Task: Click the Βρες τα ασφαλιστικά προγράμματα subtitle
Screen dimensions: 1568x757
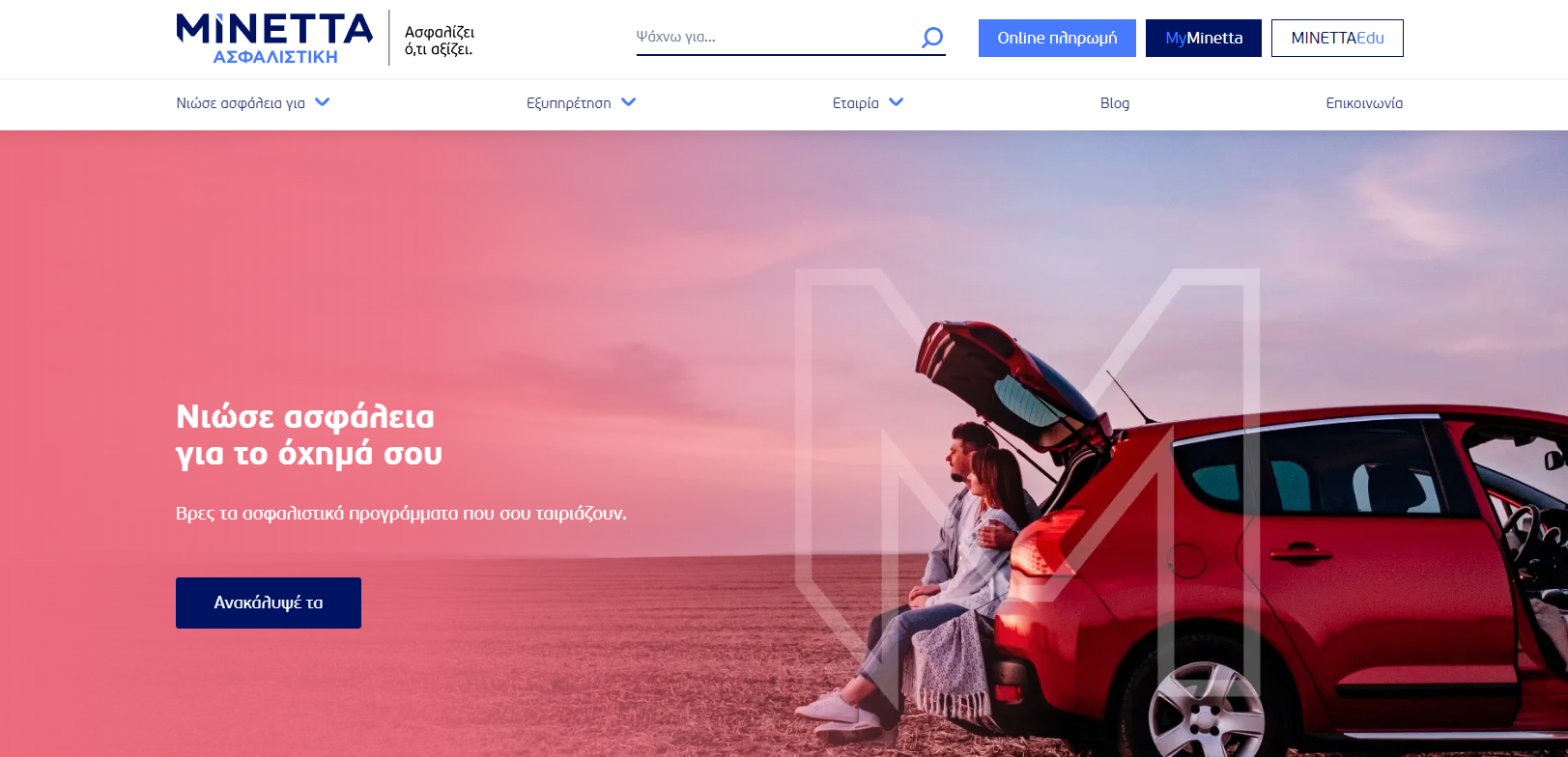Action: coord(401,513)
